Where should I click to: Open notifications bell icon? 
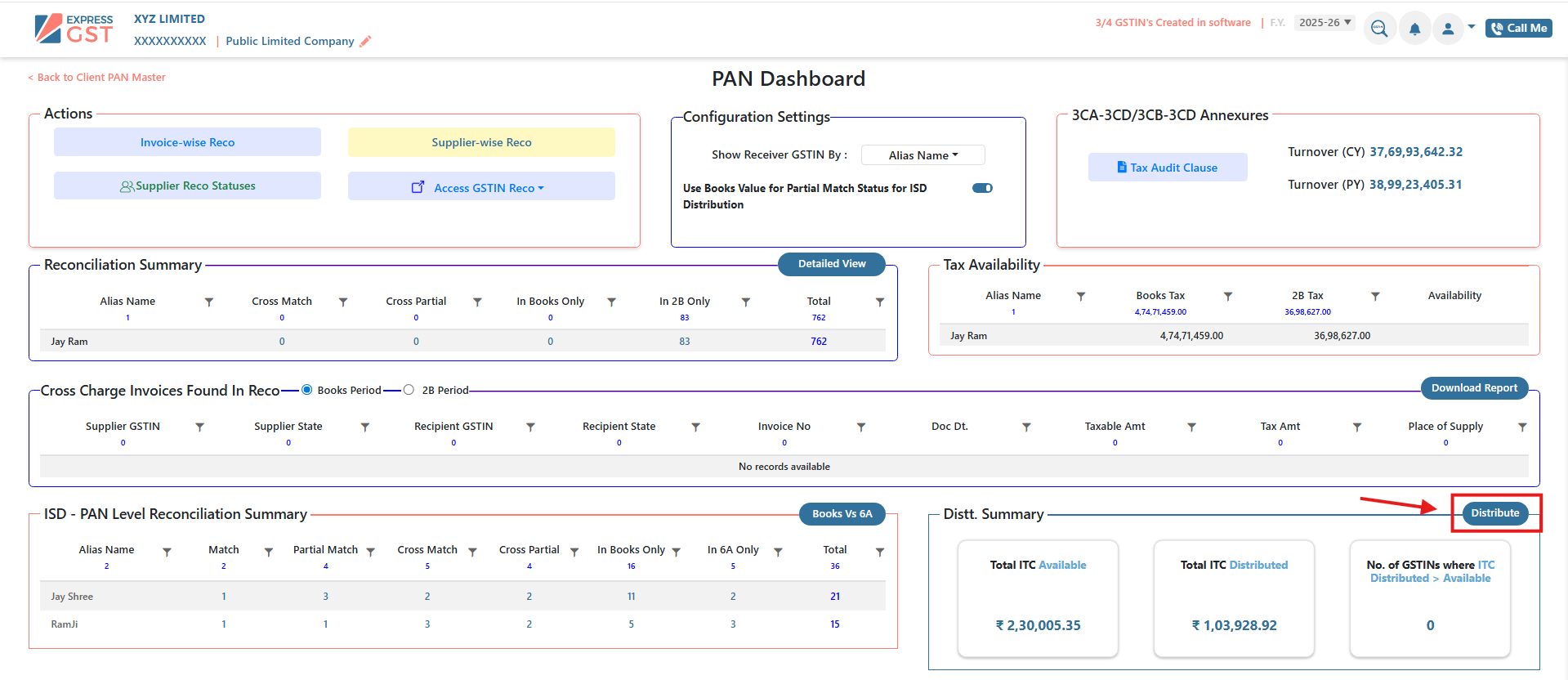[x=1414, y=29]
